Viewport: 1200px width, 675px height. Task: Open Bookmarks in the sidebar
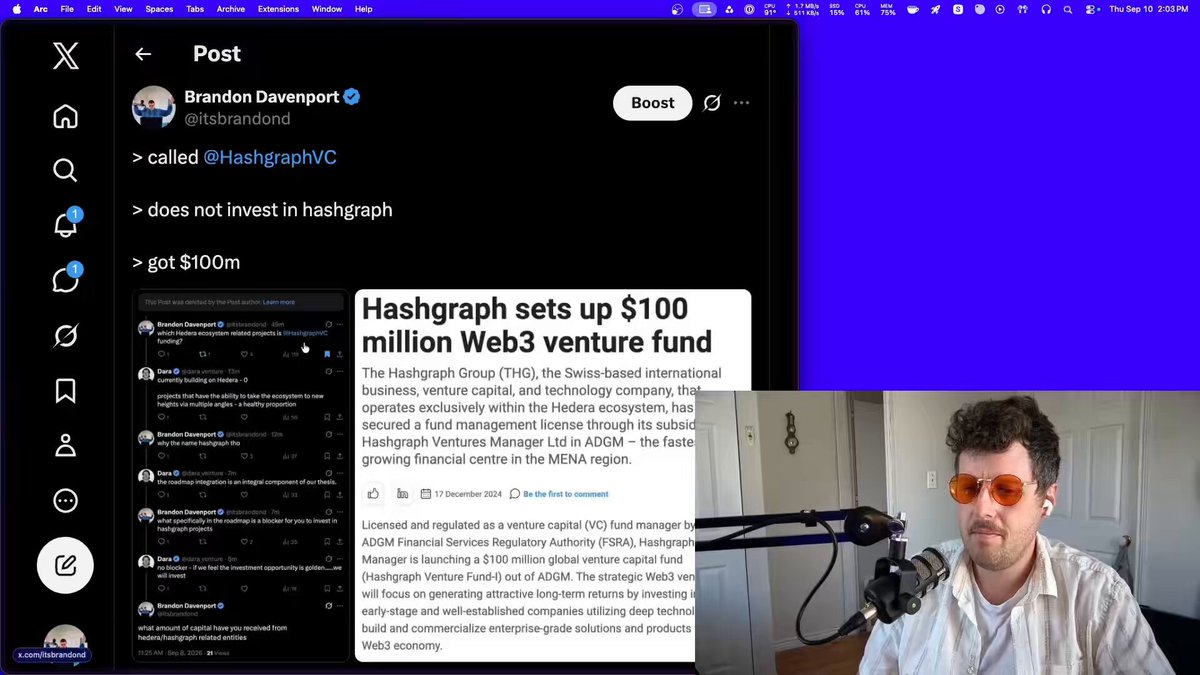click(65, 390)
